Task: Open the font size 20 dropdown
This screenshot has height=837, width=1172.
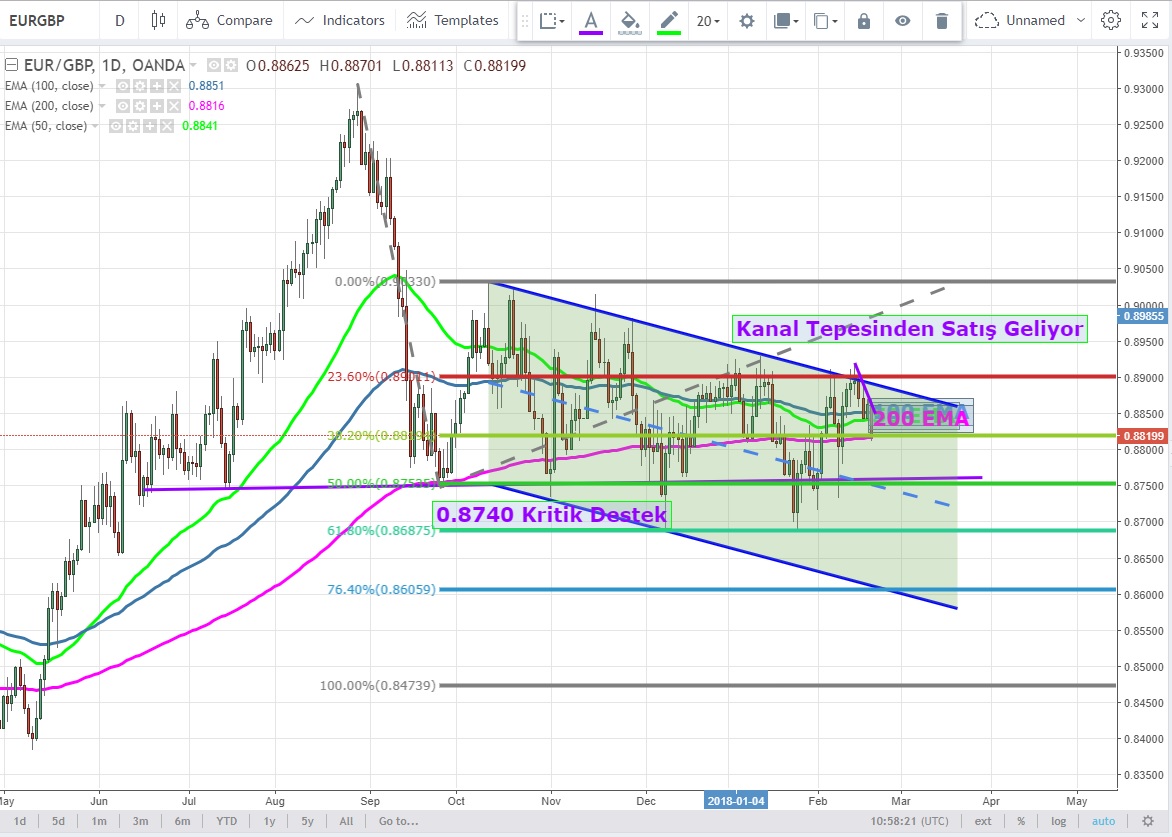Action: click(x=708, y=21)
